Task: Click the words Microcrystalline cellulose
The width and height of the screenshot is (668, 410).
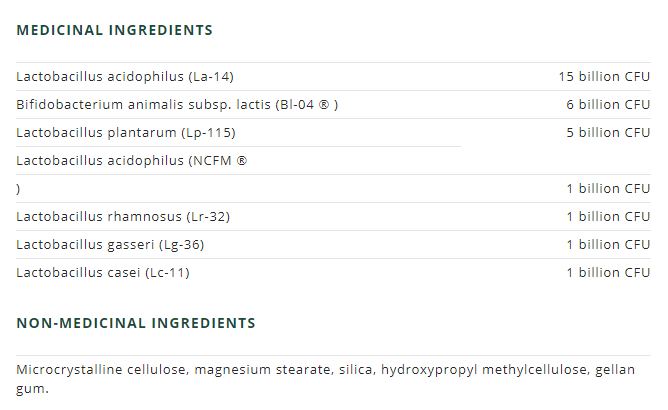Action: pyautogui.click(x=101, y=370)
